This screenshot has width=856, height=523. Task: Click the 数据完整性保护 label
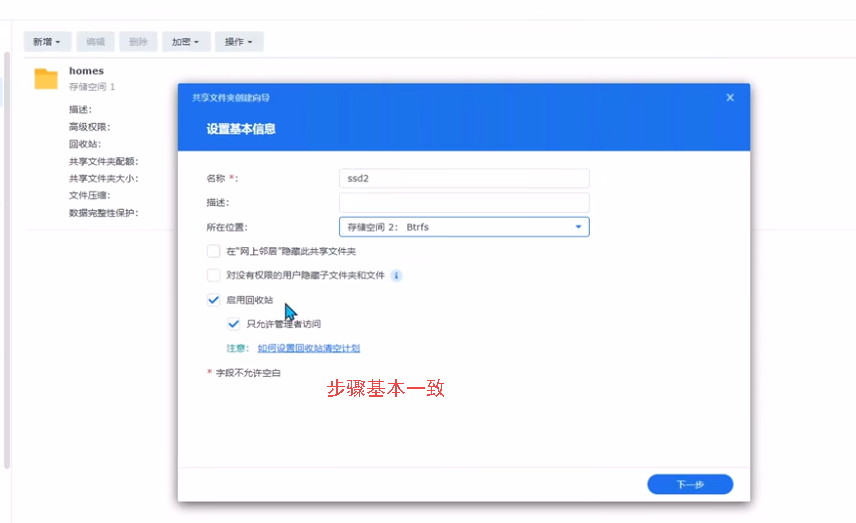104,213
